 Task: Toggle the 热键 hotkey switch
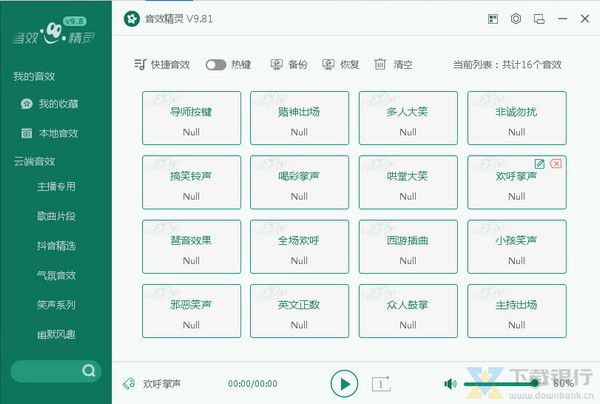[216, 65]
